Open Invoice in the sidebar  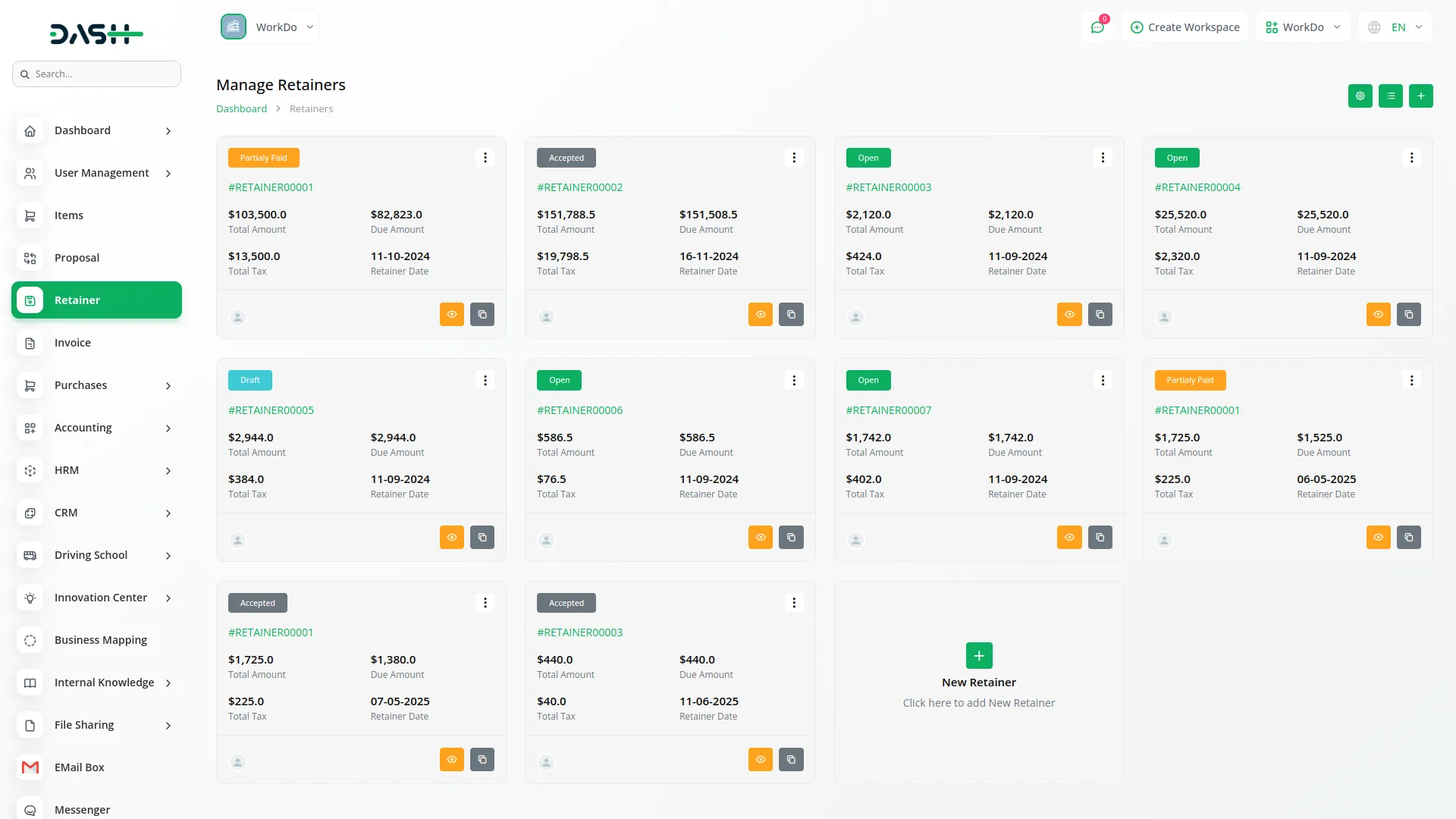tap(73, 343)
